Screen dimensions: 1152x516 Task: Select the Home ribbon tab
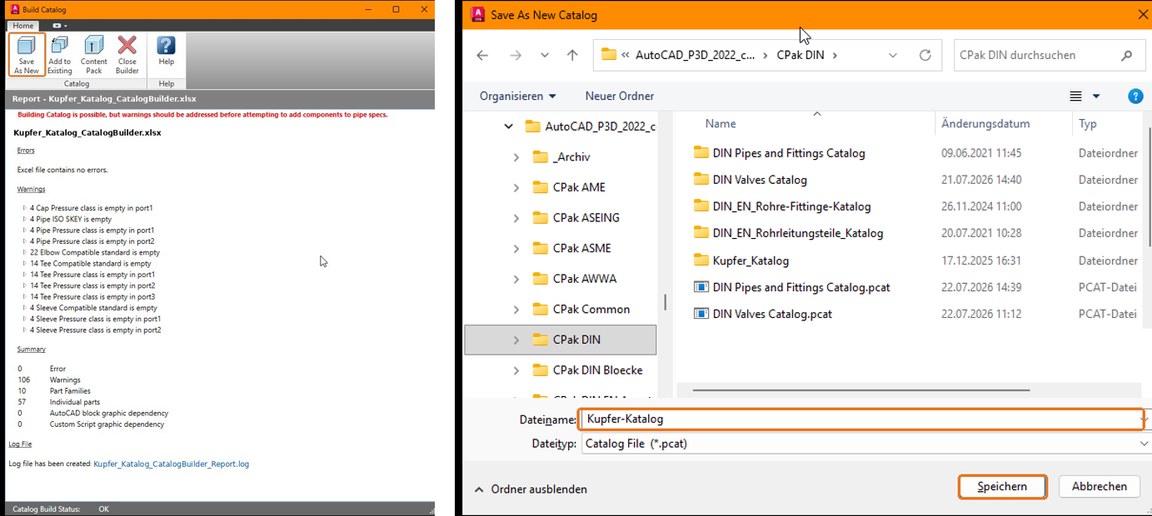click(x=23, y=26)
